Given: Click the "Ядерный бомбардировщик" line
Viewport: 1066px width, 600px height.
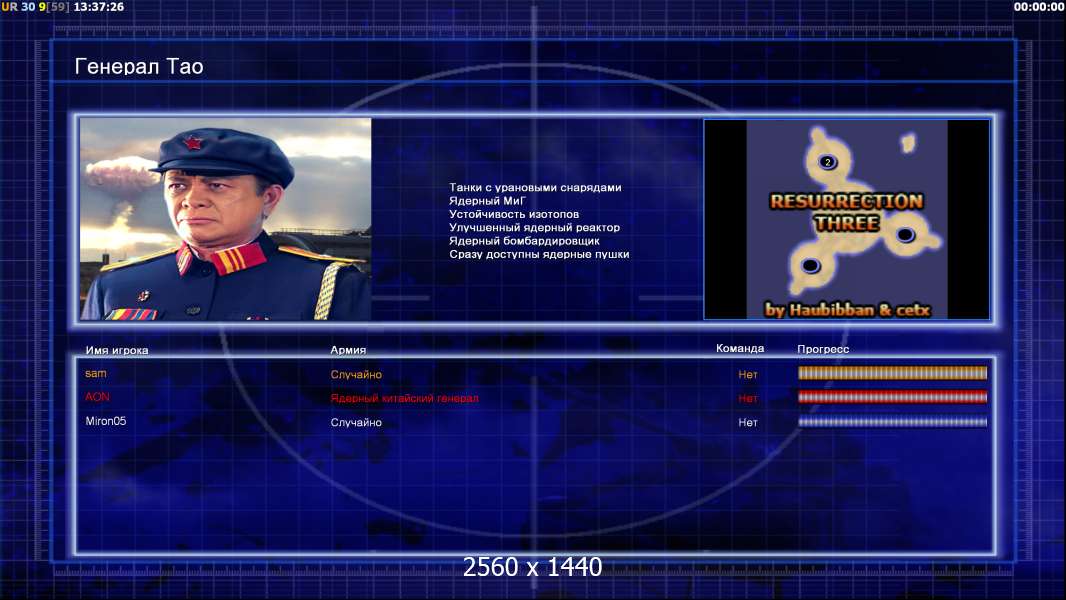Looking at the screenshot, I should coord(524,241).
